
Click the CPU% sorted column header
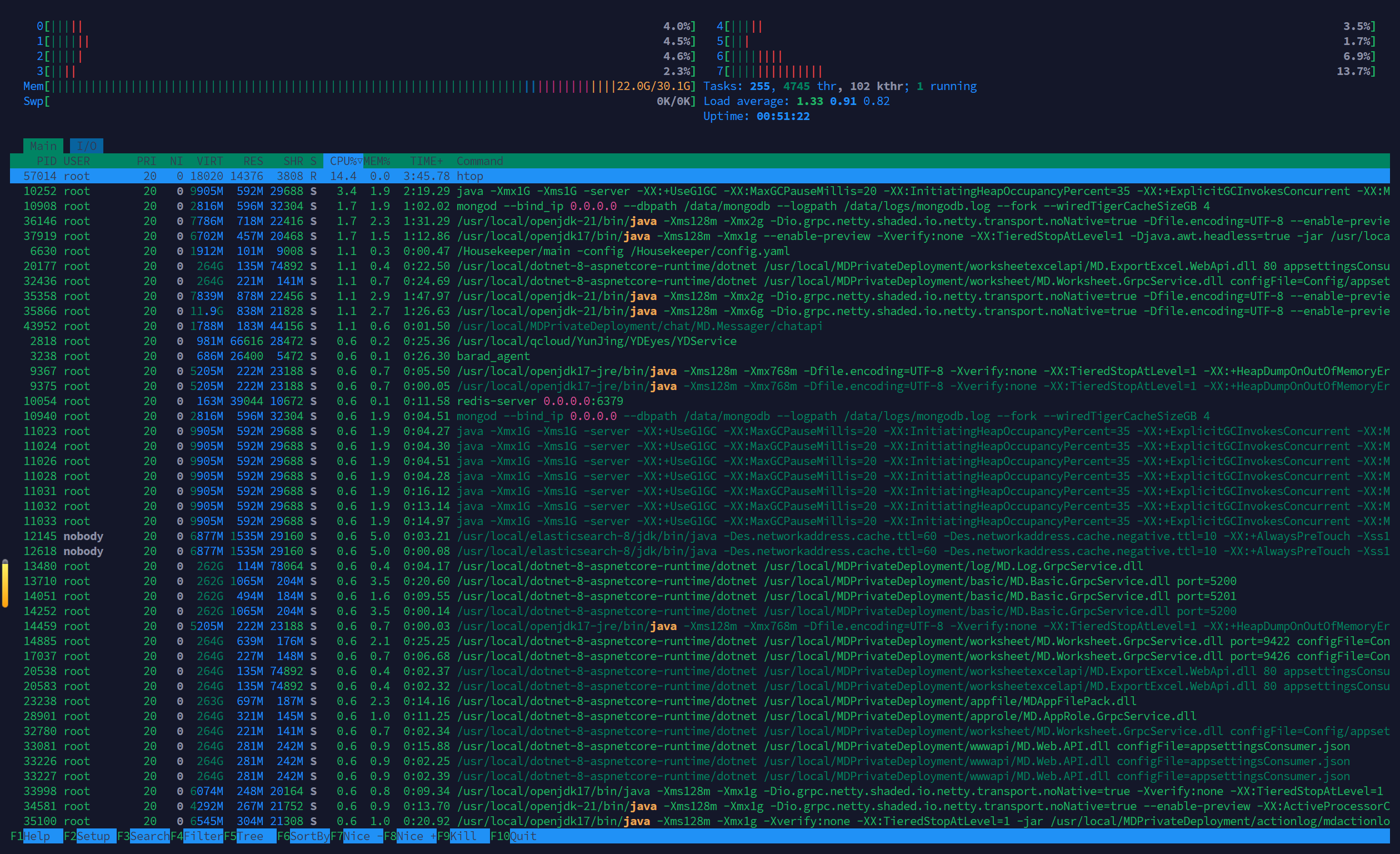[x=343, y=161]
